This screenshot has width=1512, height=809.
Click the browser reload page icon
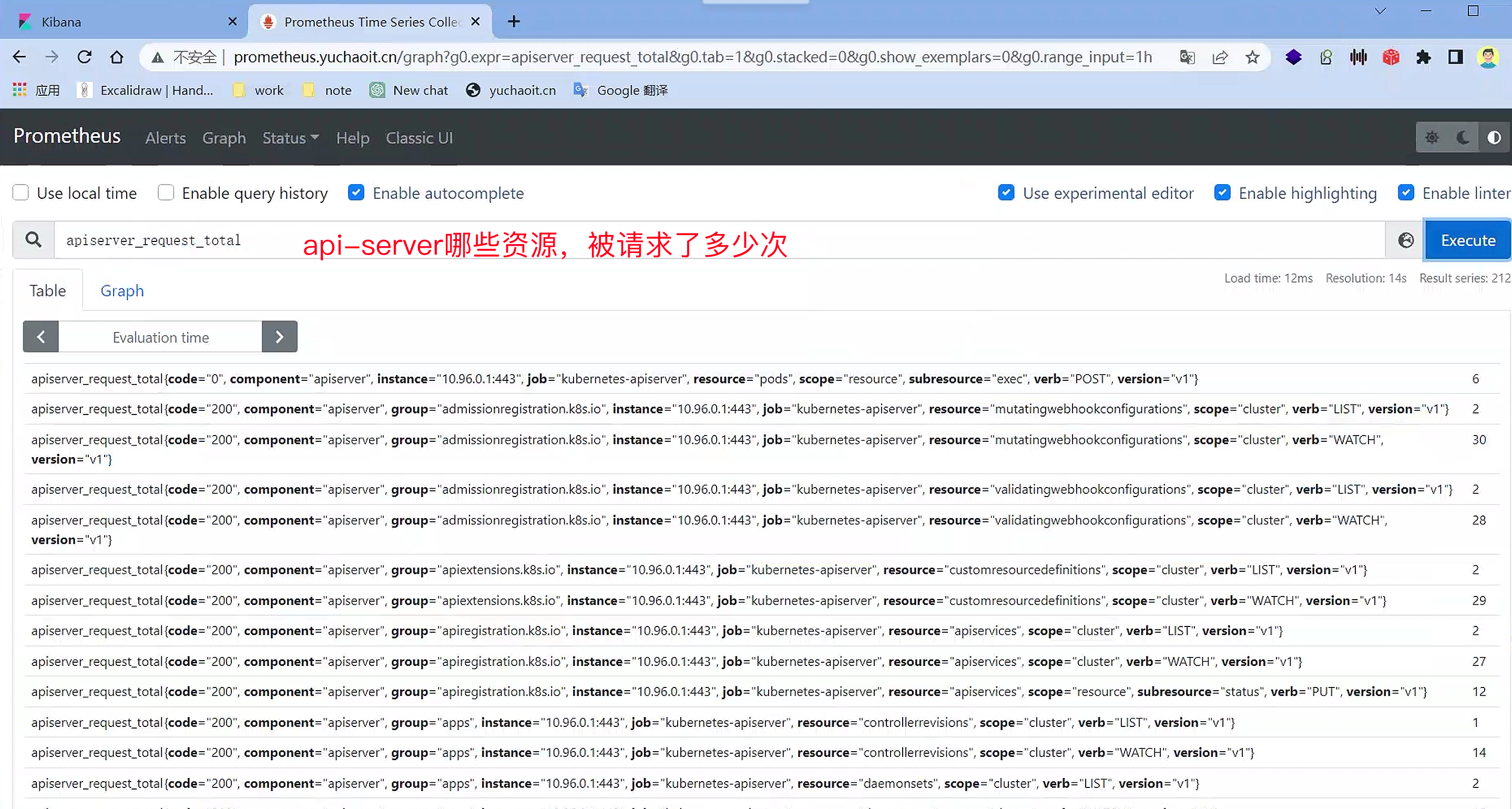[85, 57]
